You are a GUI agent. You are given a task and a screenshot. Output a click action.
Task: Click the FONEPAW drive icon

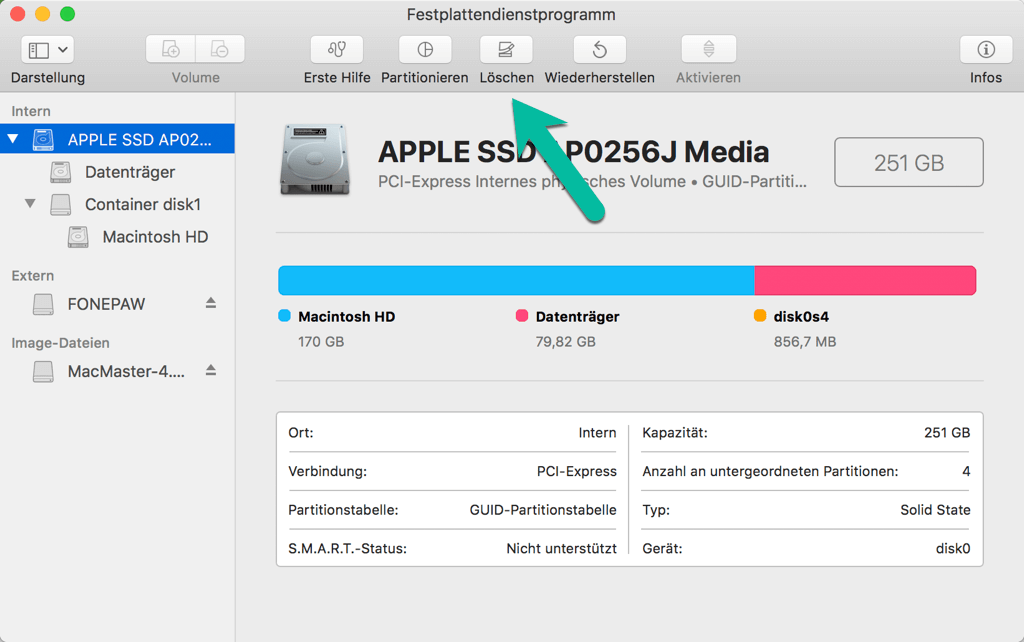coord(43,304)
